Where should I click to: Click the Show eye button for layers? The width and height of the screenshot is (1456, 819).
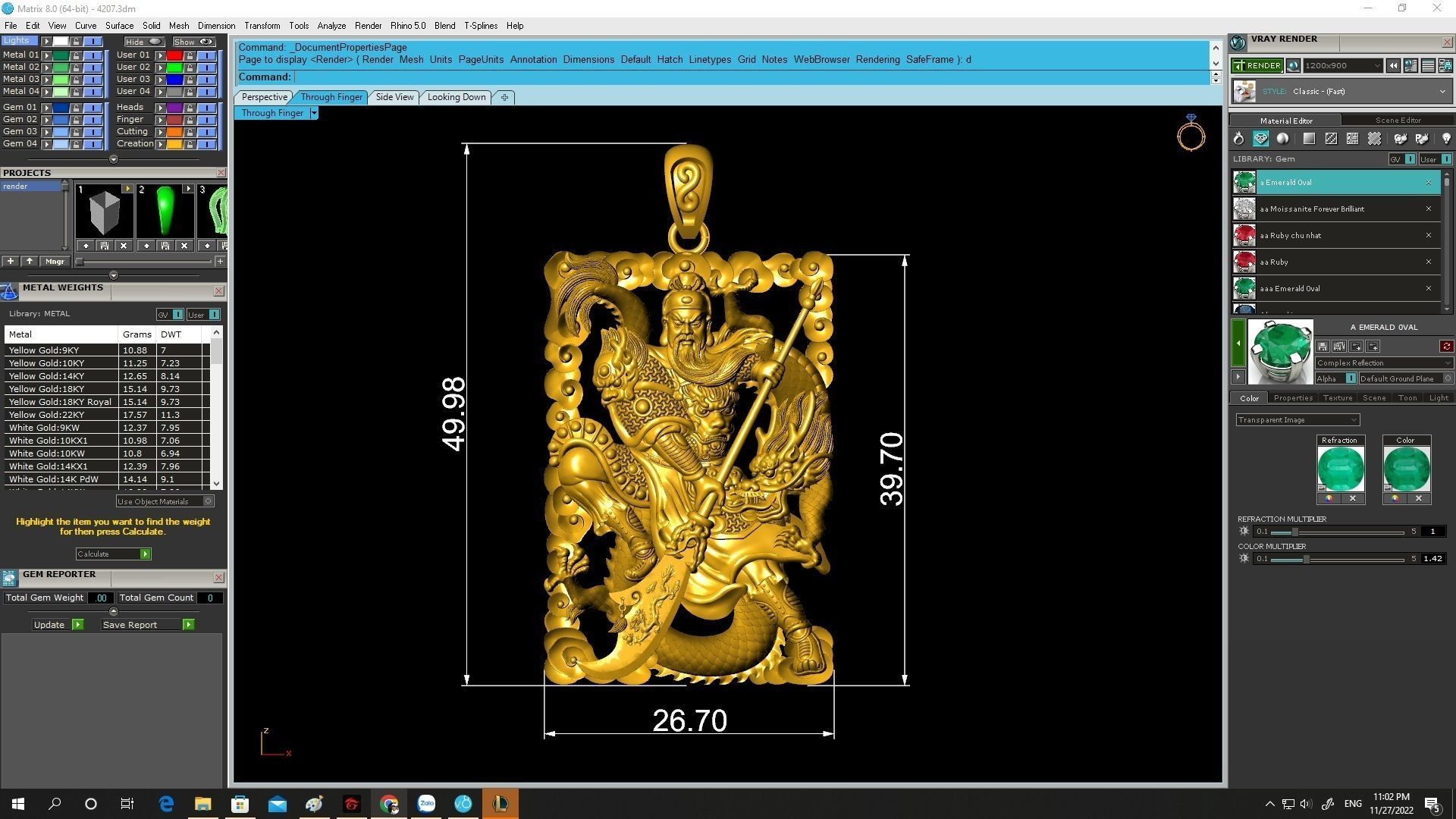click(x=194, y=42)
